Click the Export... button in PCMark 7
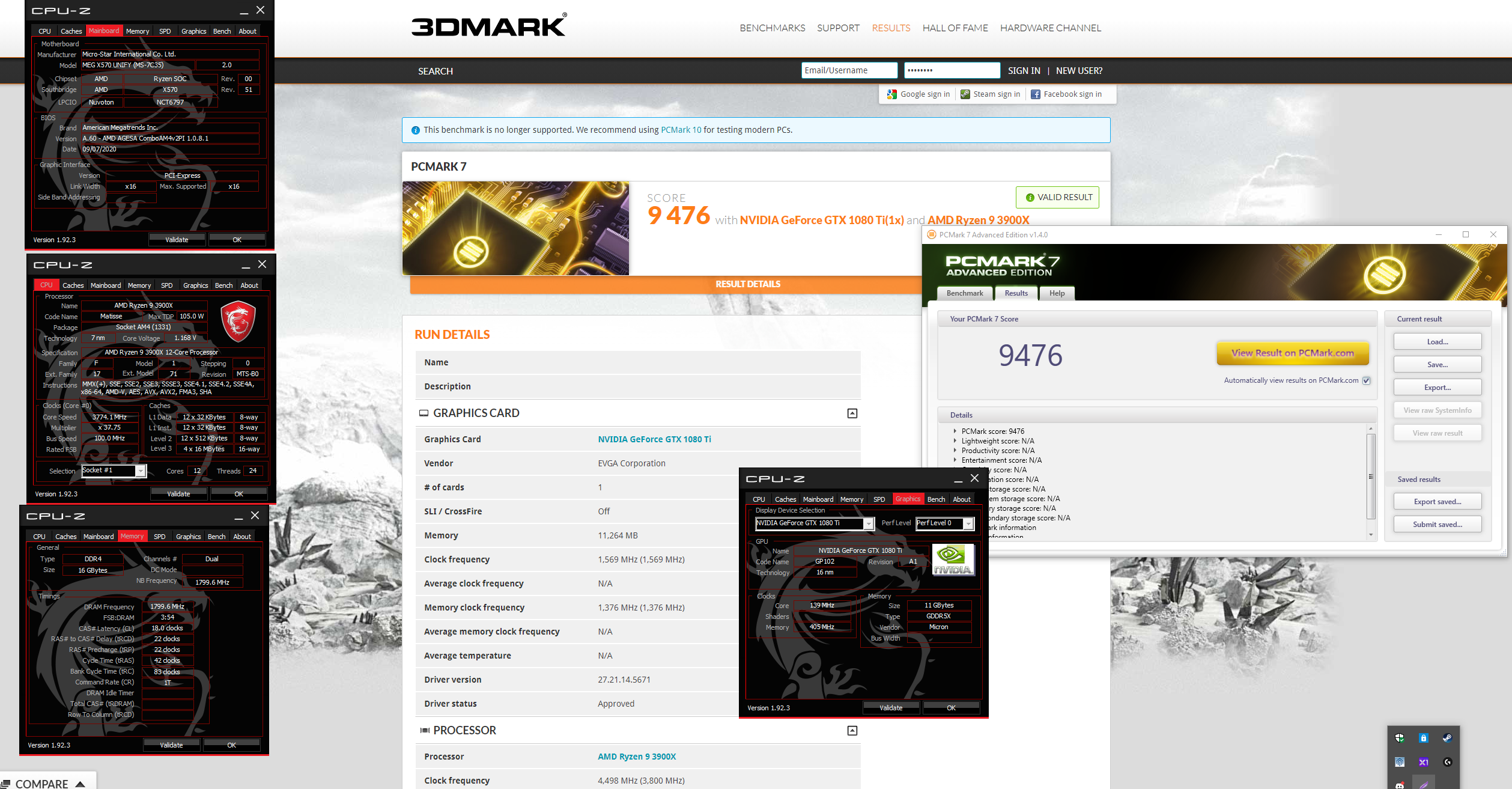This screenshot has width=1512, height=789. tap(1438, 388)
